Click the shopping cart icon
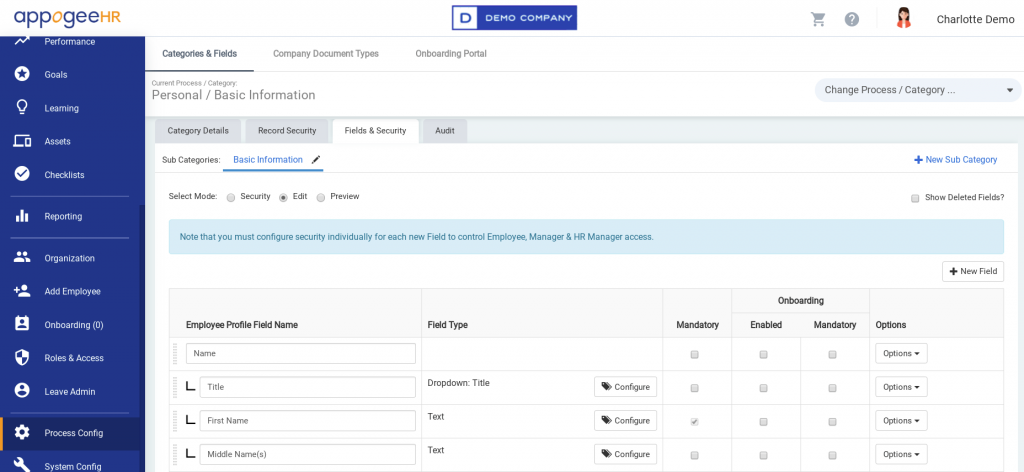1024x472 pixels. click(818, 19)
